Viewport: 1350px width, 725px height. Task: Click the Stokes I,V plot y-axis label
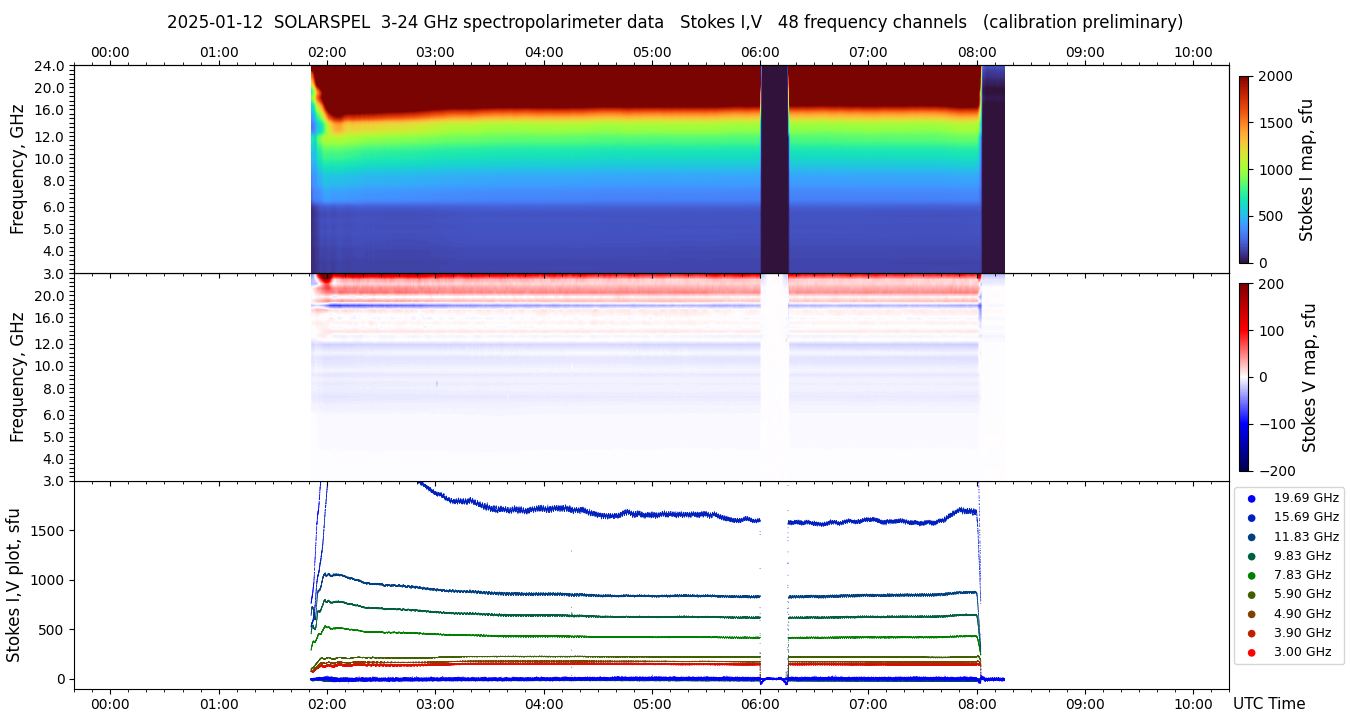(14, 585)
